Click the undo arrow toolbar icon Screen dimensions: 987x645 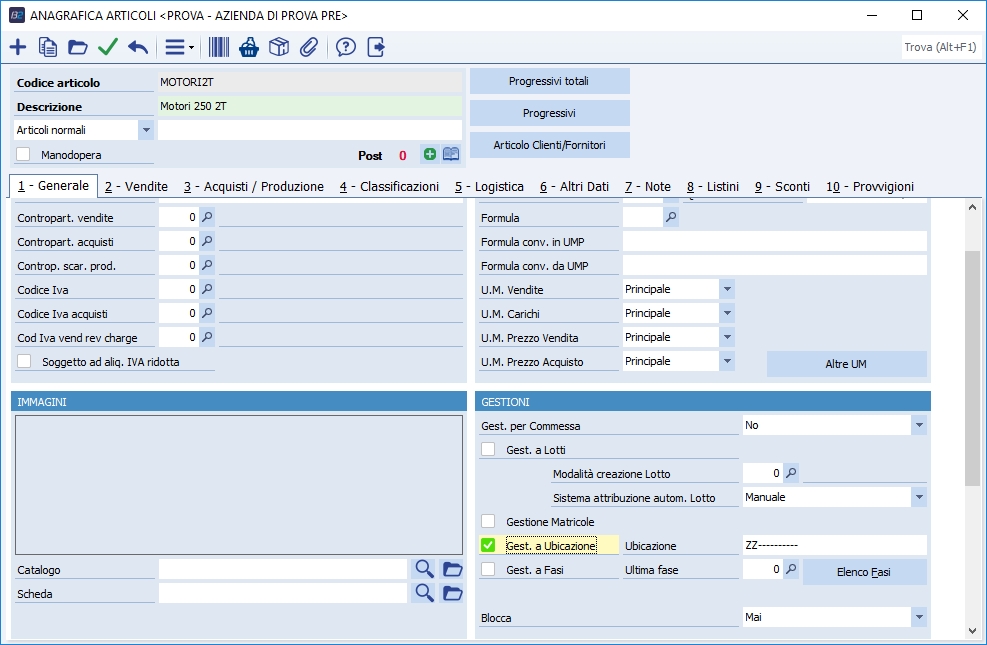pyautogui.click(x=138, y=47)
